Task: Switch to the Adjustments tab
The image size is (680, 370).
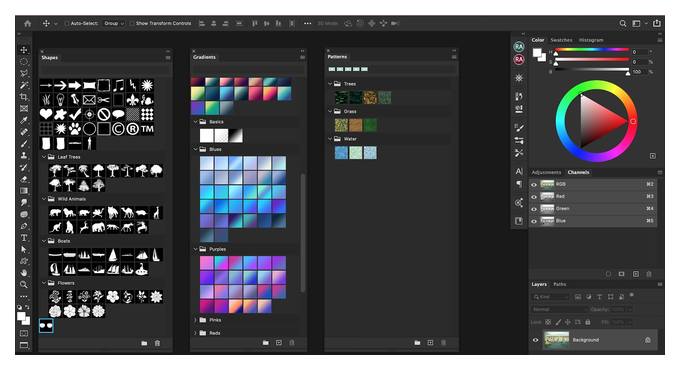Action: pyautogui.click(x=546, y=172)
